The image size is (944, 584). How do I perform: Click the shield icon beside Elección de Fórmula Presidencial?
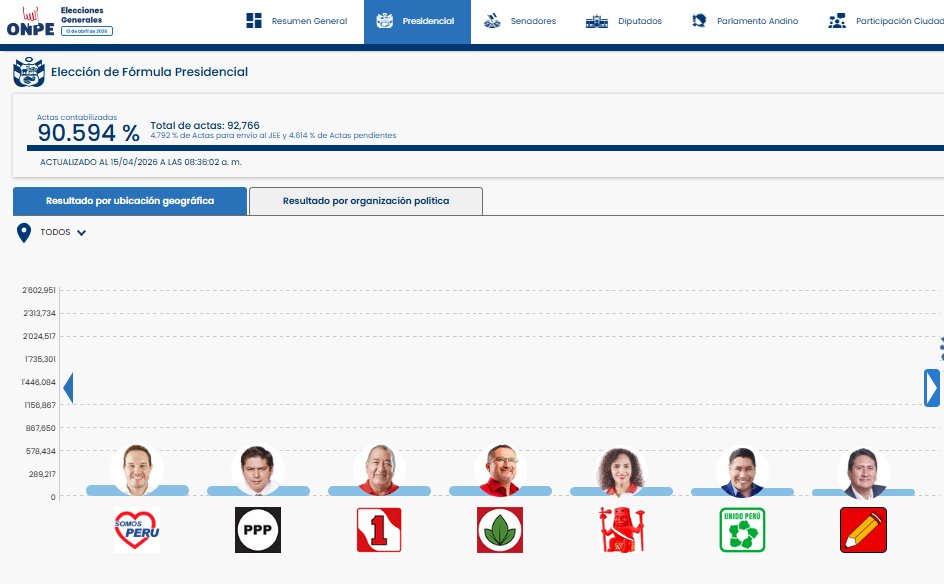28,72
